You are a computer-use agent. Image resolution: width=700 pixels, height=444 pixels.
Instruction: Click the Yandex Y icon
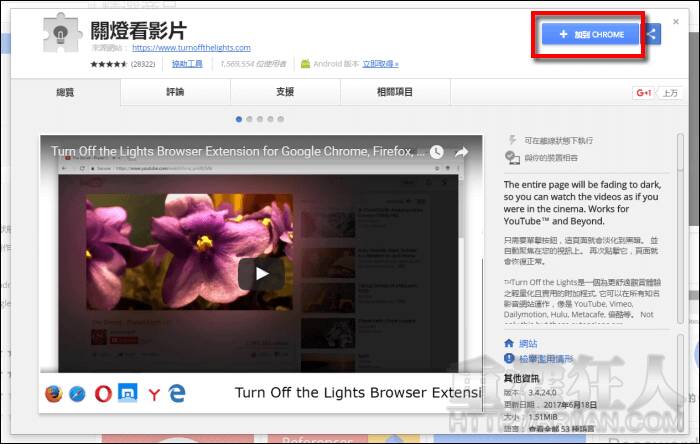[x=154, y=394]
